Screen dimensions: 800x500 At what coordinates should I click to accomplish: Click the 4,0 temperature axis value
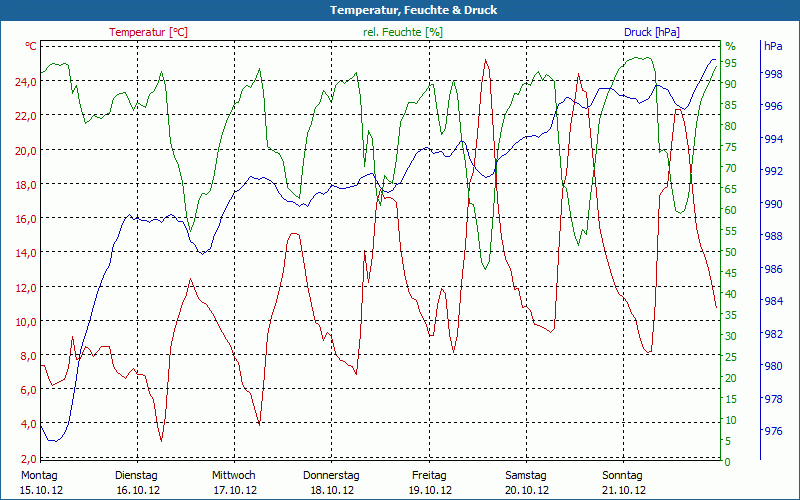[x=29, y=424]
